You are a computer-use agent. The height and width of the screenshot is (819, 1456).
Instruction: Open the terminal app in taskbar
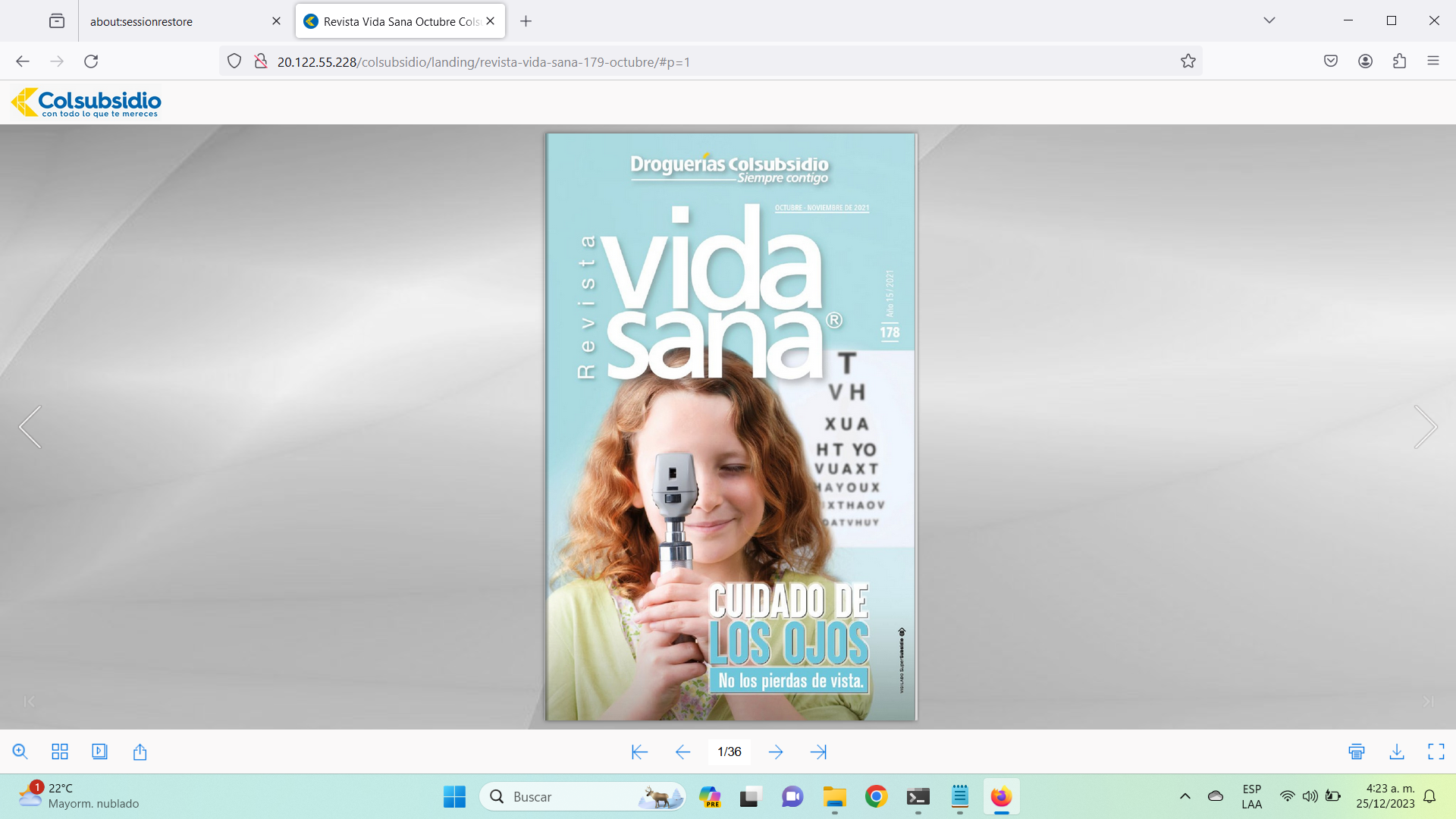pos(918,797)
